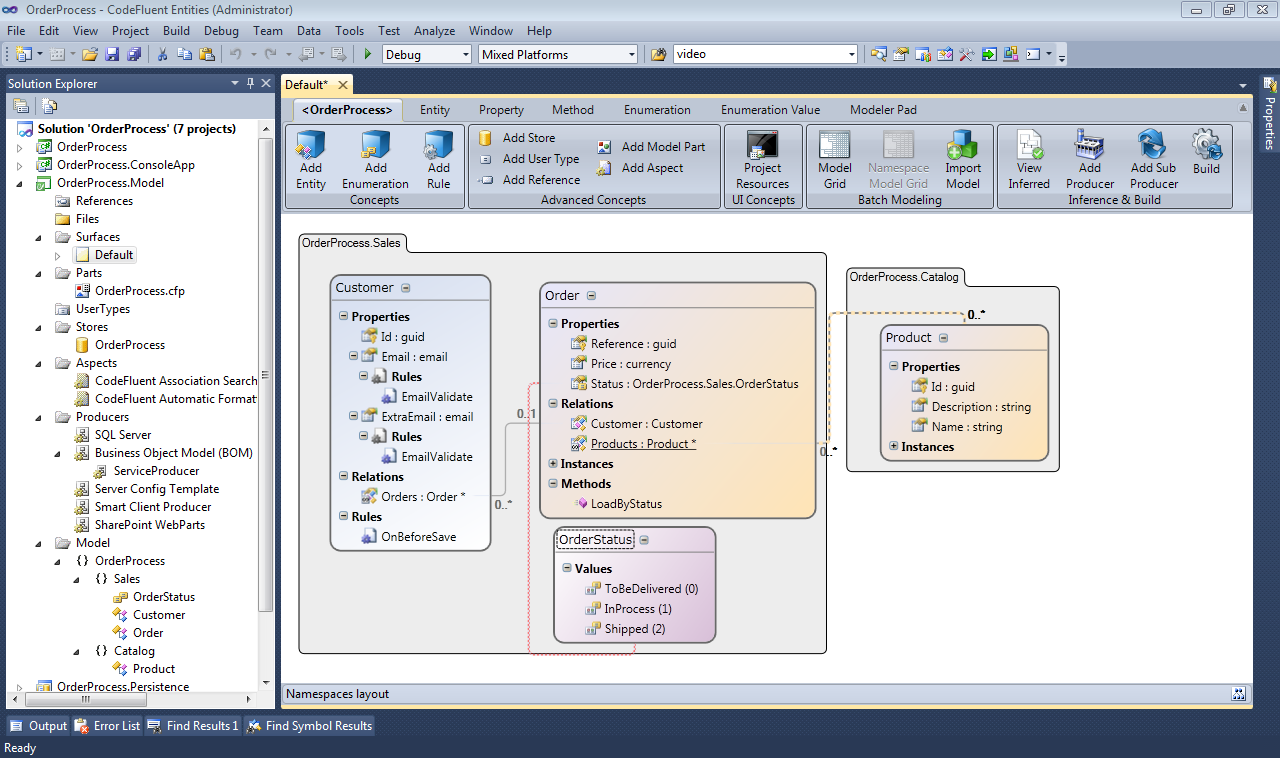Image resolution: width=1280 pixels, height=758 pixels.
Task: Open the Output panel tab
Action: point(39,726)
